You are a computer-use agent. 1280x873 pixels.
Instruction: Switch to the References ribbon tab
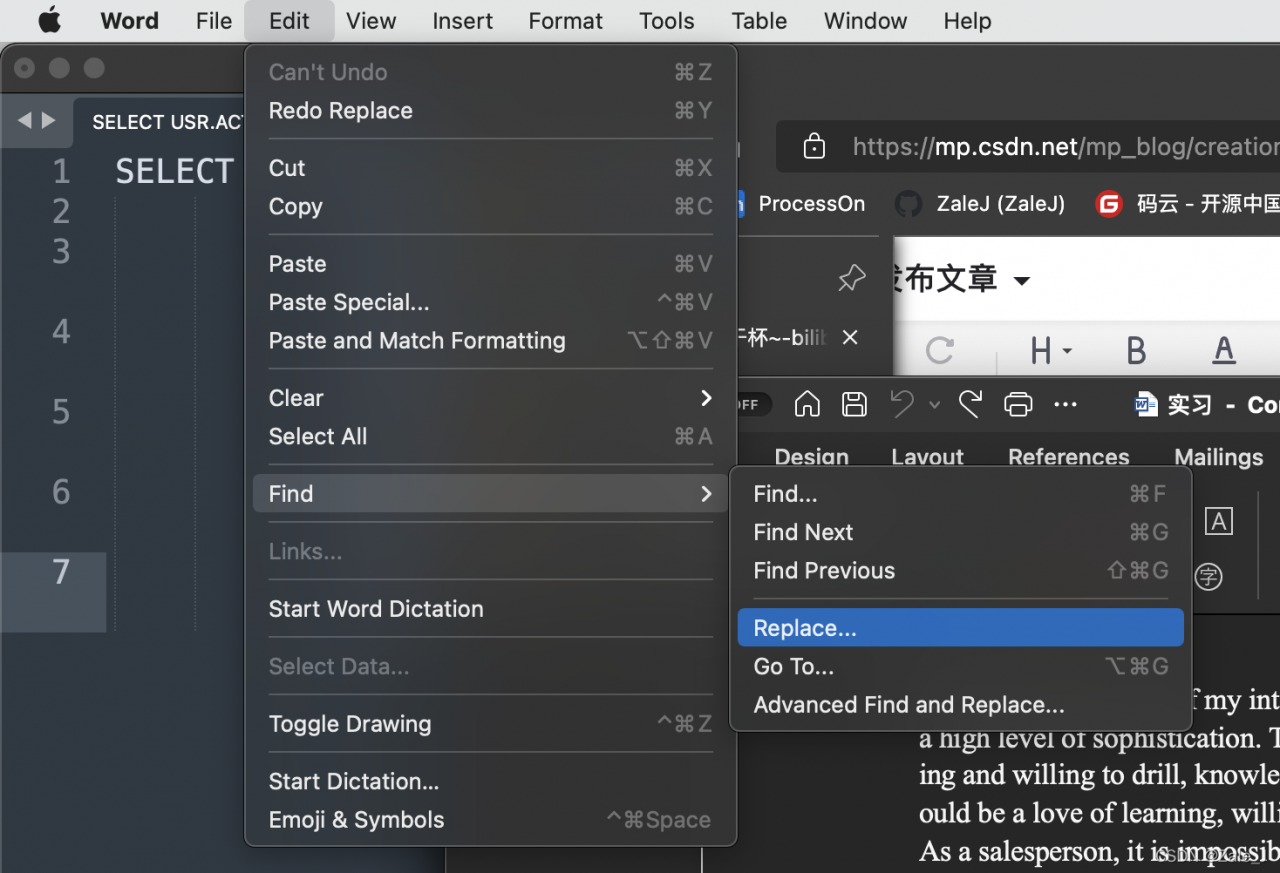click(x=1068, y=457)
